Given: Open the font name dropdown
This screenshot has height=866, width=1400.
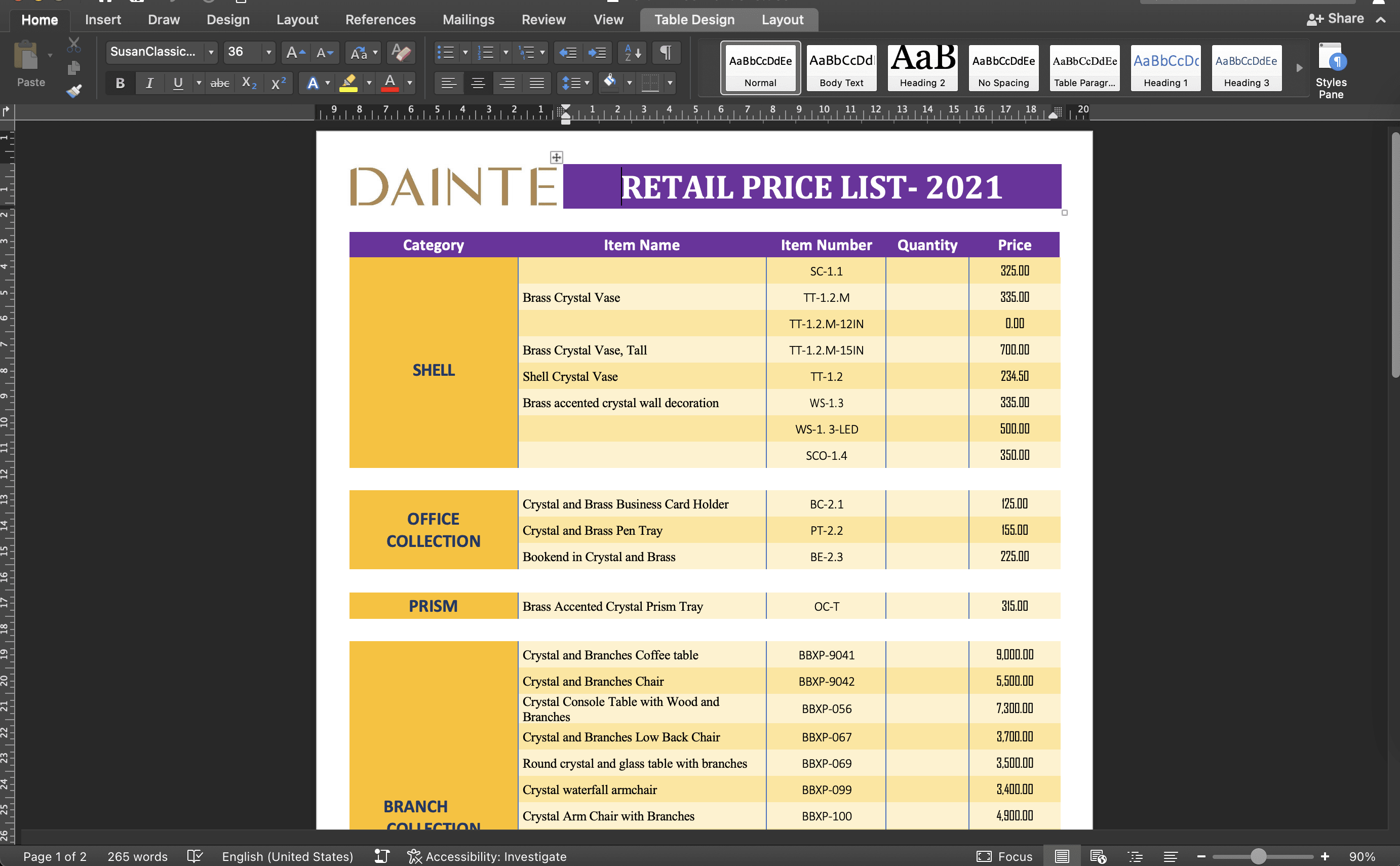Looking at the screenshot, I should (211, 52).
